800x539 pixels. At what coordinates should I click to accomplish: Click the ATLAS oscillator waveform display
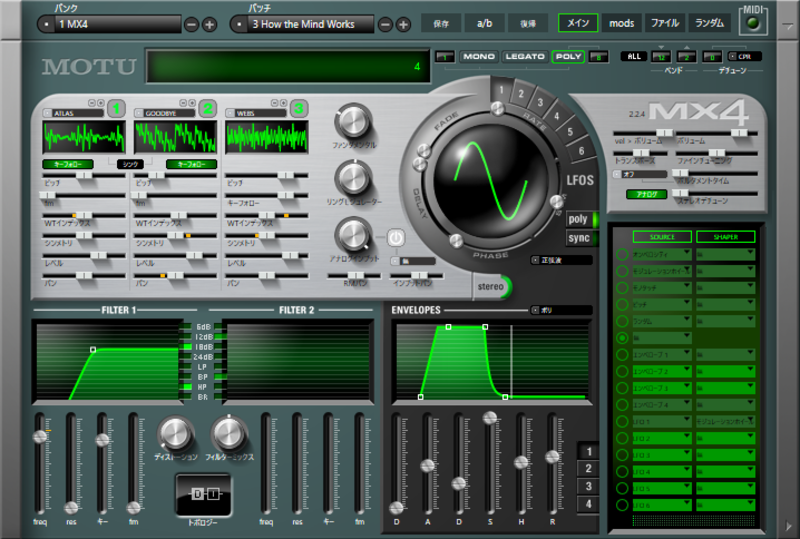(84, 137)
